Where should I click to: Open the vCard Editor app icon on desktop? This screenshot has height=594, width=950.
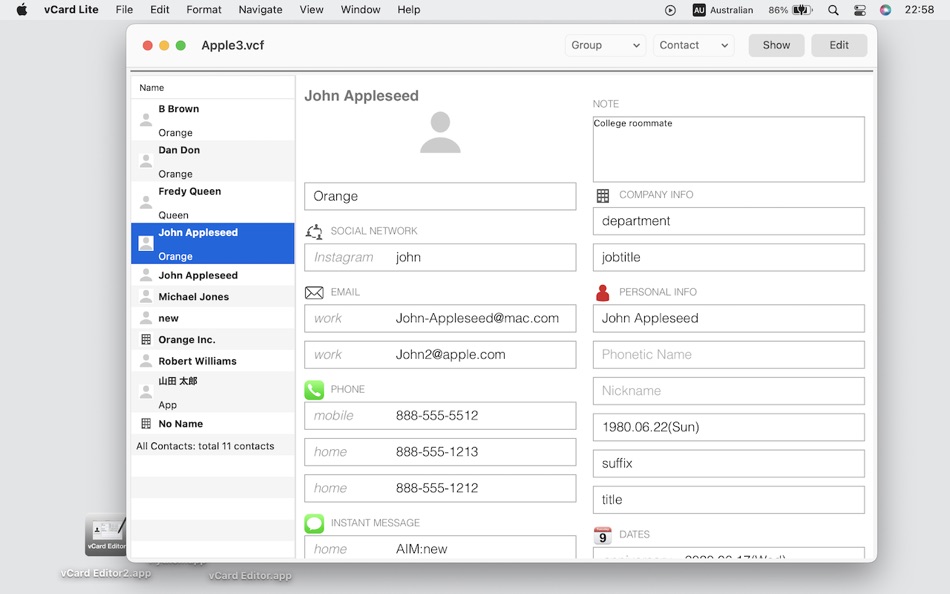click(105, 535)
